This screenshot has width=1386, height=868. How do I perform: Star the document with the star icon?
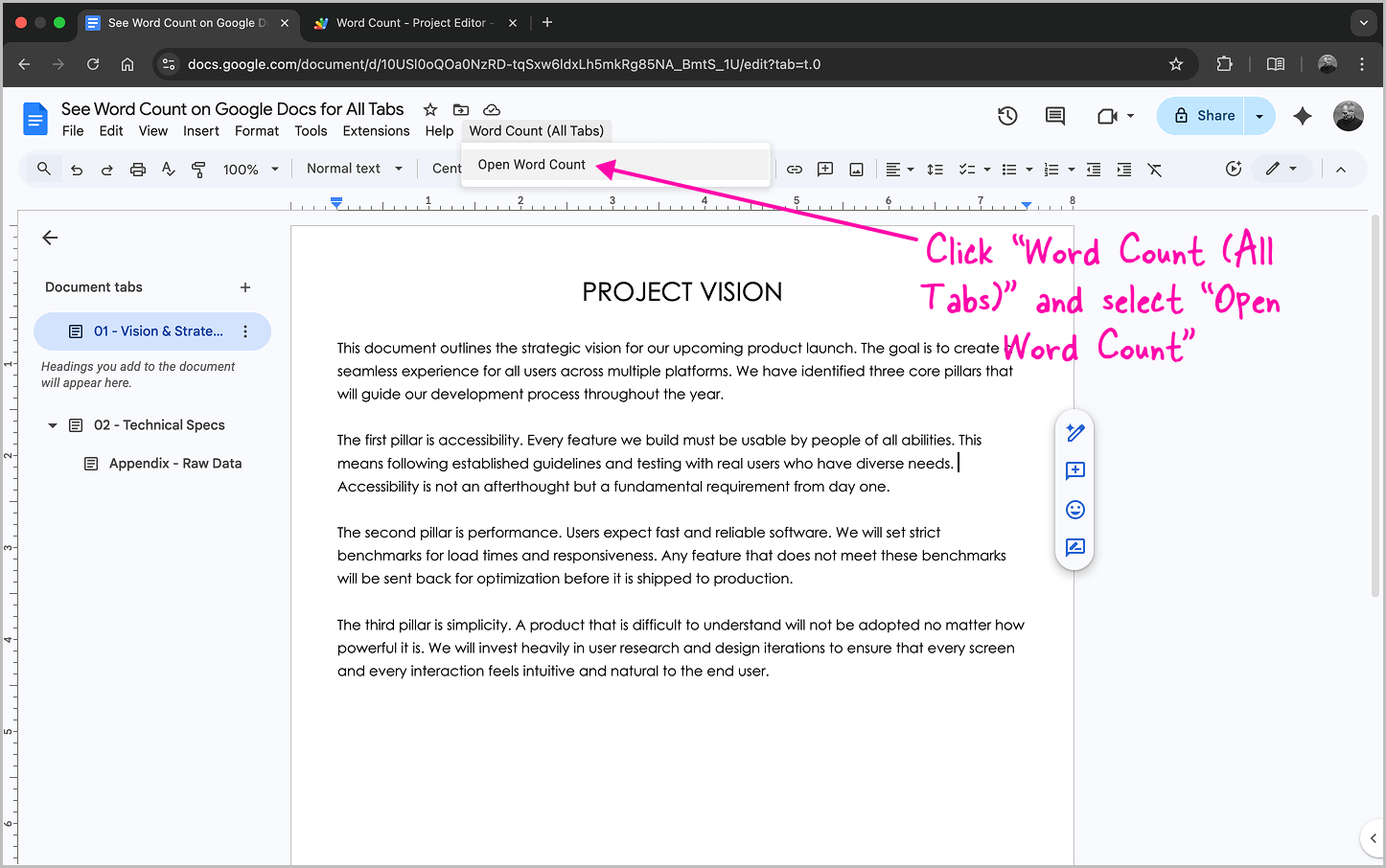point(430,109)
